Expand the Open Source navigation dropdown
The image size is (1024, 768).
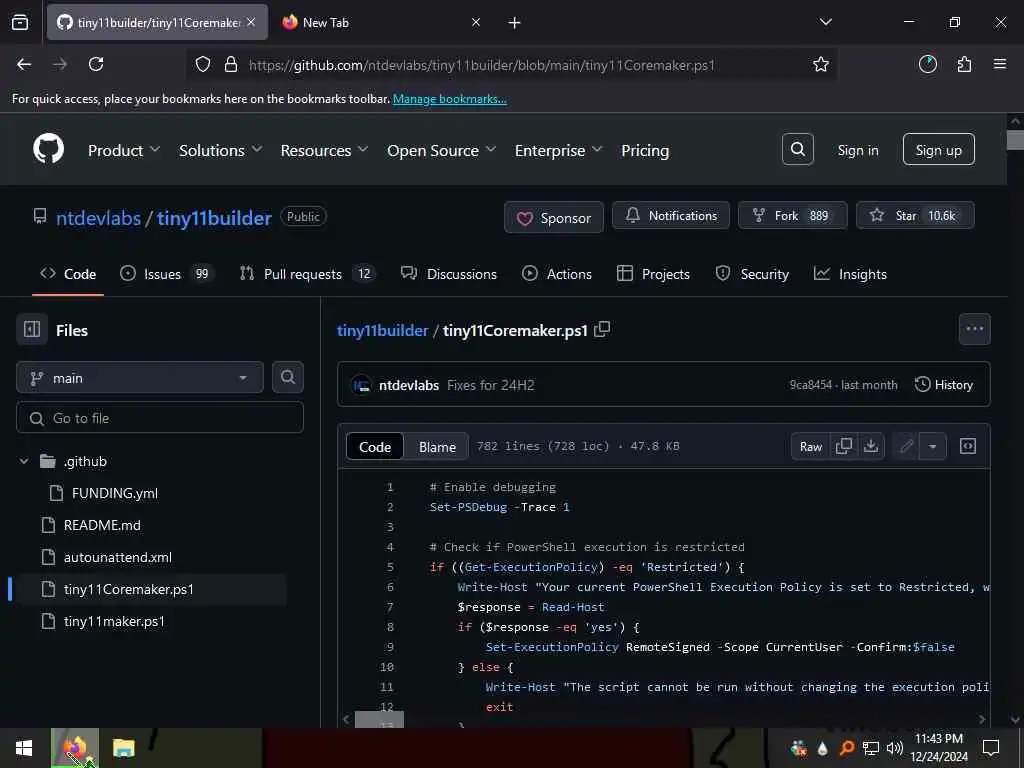tap(441, 150)
